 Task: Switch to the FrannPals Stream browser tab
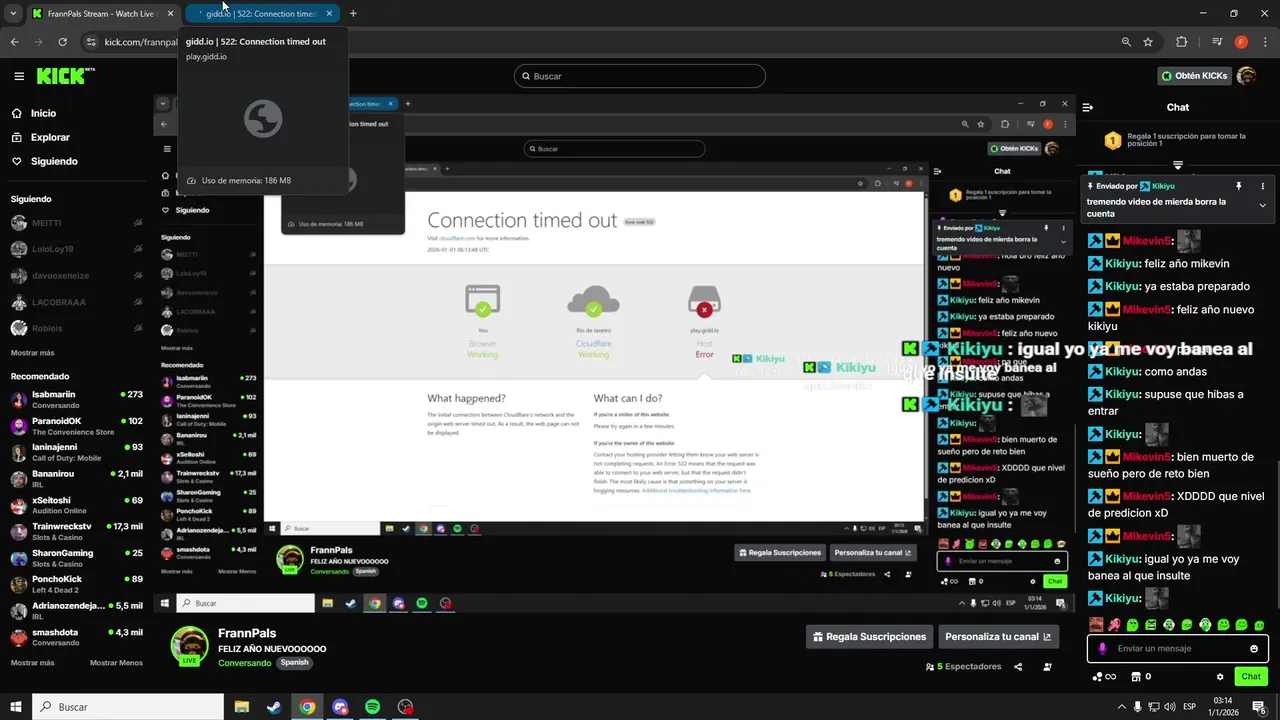(x=102, y=14)
